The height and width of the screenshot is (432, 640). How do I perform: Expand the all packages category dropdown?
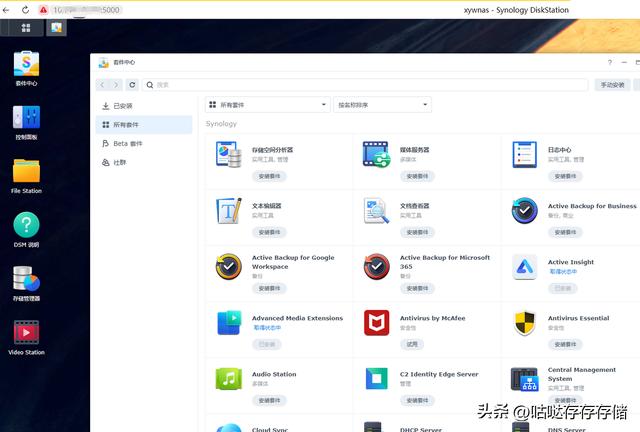267,105
